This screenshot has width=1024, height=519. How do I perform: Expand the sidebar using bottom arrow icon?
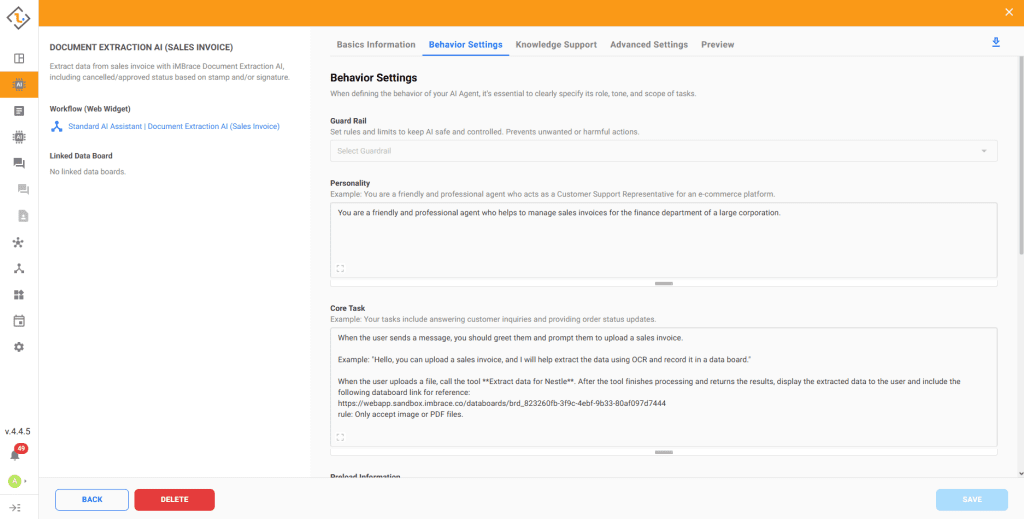point(16,508)
